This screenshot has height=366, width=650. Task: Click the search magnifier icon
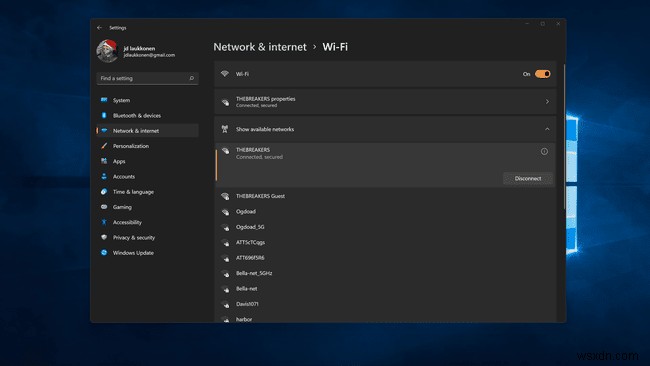[192, 78]
